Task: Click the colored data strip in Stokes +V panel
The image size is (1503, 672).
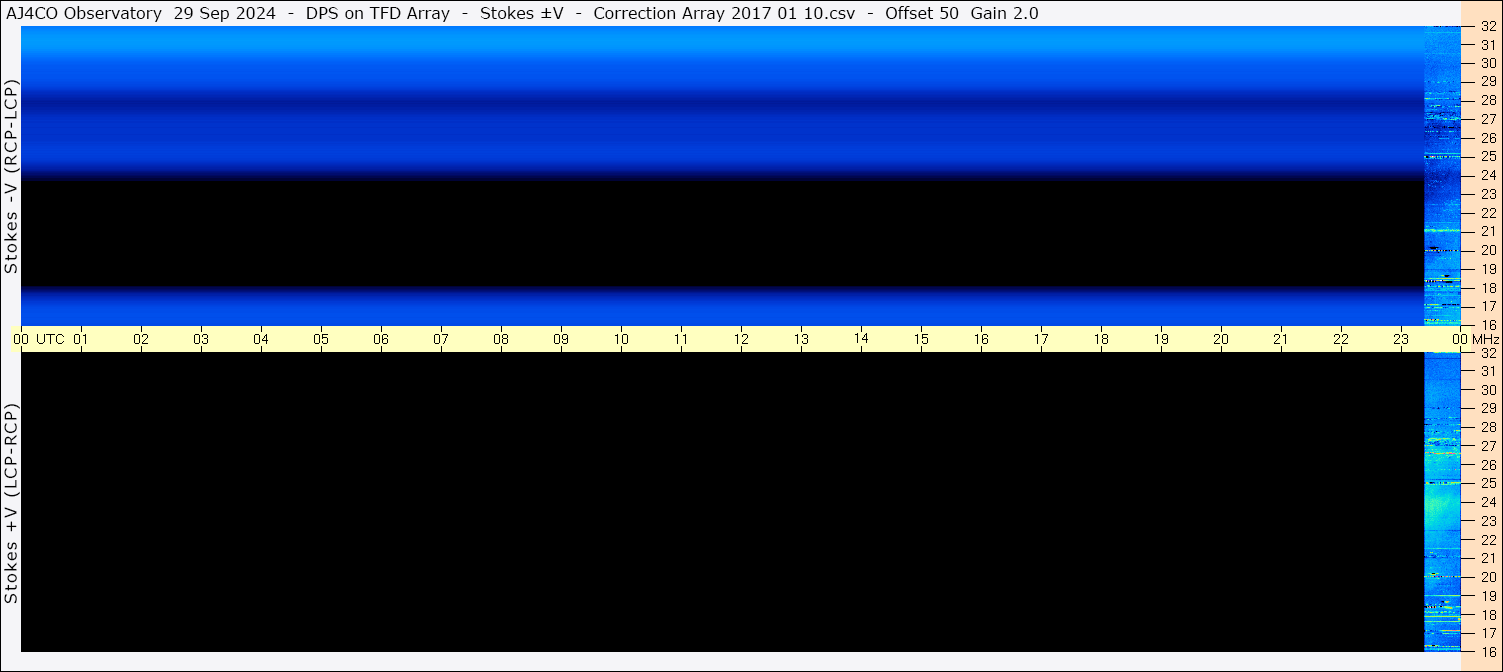Action: [1442, 502]
